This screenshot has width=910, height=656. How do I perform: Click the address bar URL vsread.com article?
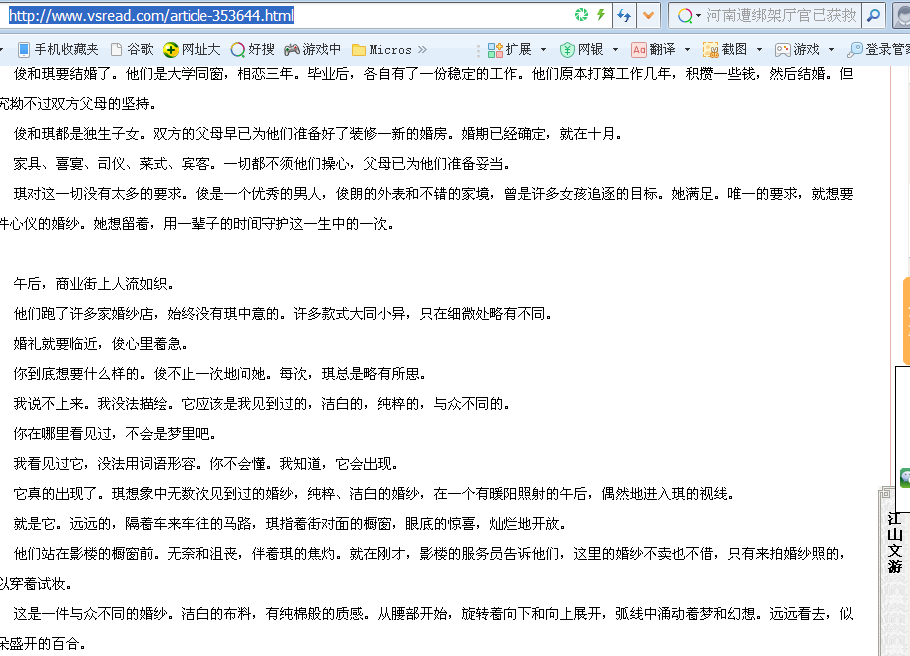[x=151, y=16]
